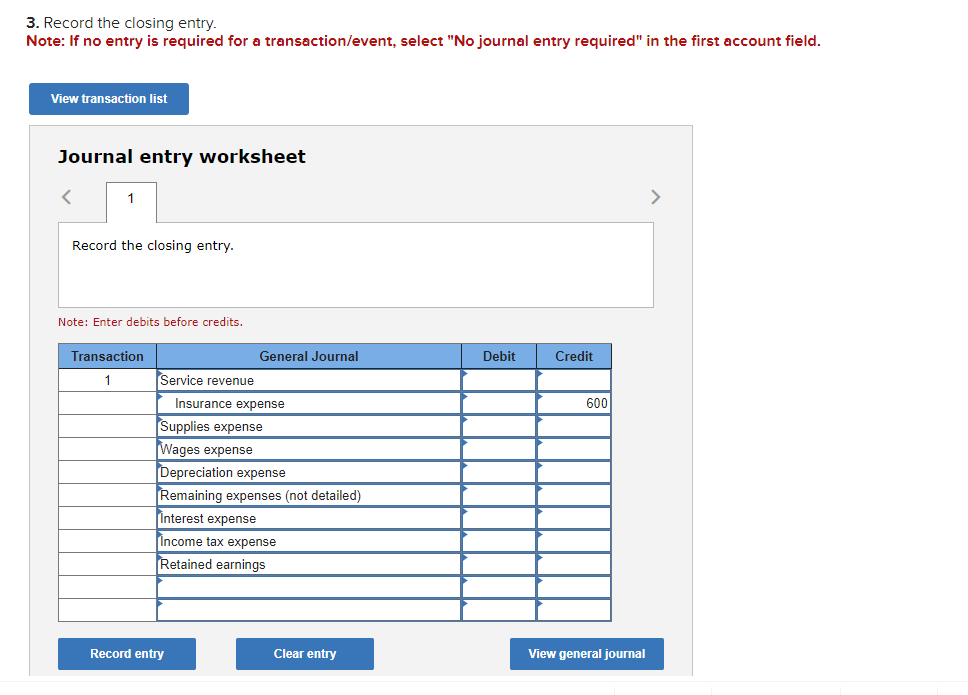Select the Service revenue debit field
This screenshot has width=968, height=695.
pos(498,380)
